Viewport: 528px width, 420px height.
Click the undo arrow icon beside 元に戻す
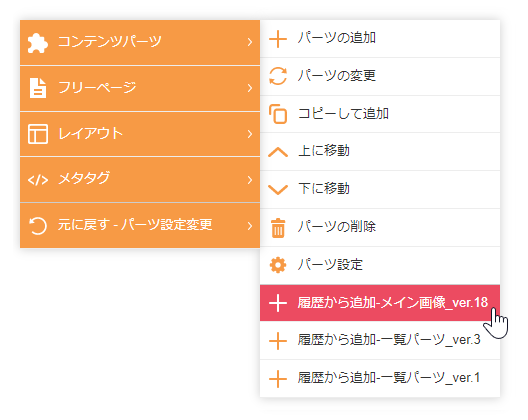[38, 226]
